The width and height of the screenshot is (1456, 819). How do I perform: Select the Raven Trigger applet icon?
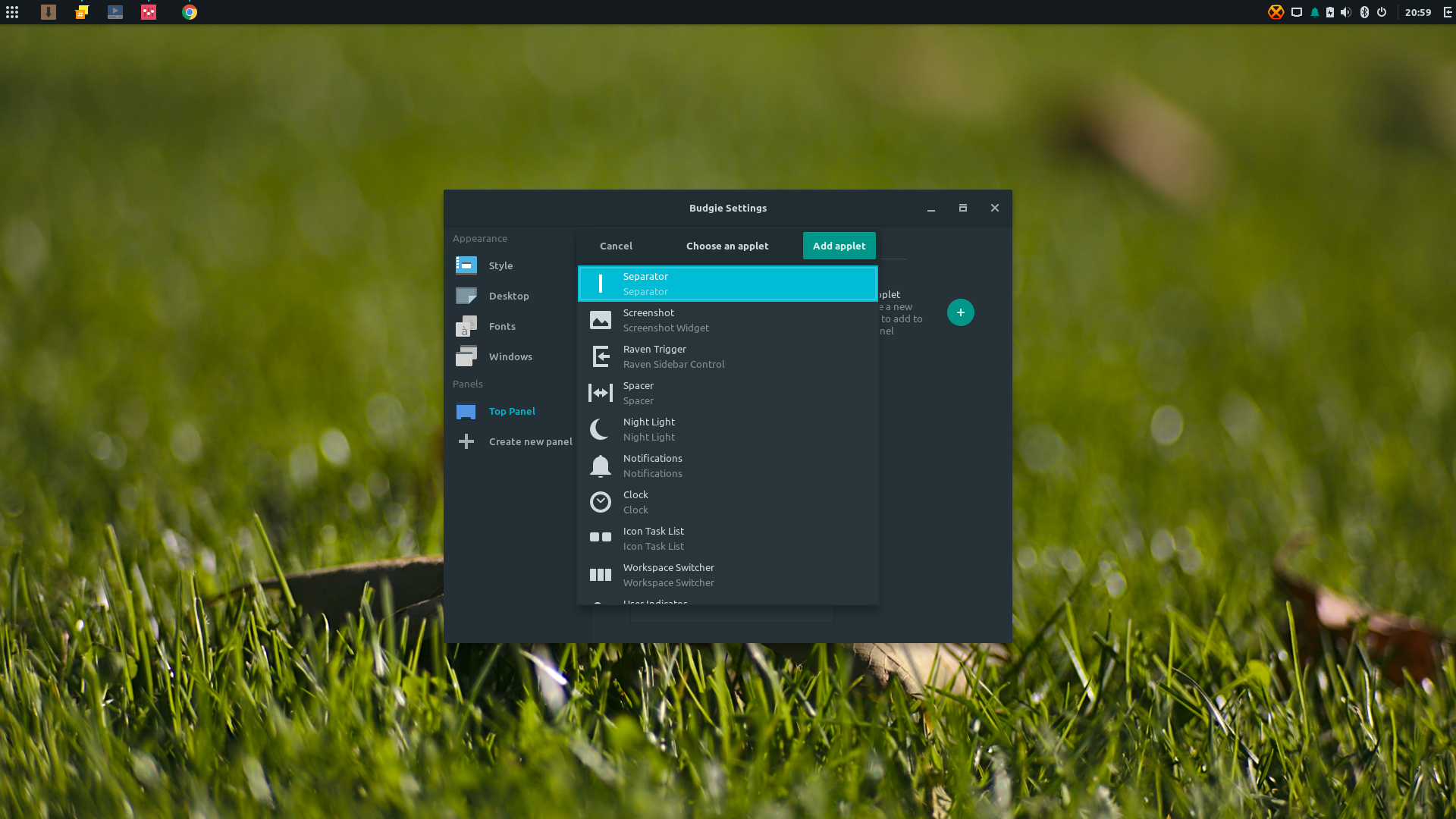(601, 356)
